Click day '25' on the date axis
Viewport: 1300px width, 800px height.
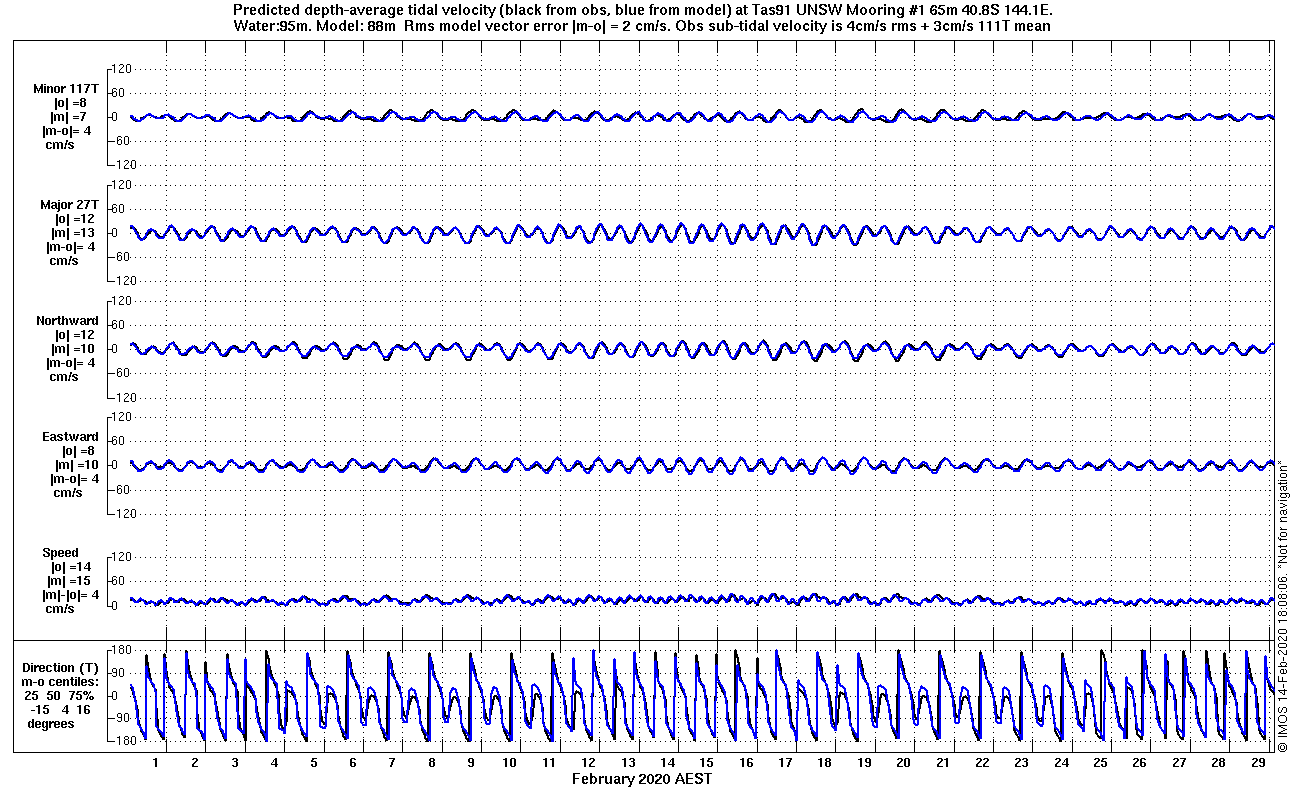point(1100,763)
